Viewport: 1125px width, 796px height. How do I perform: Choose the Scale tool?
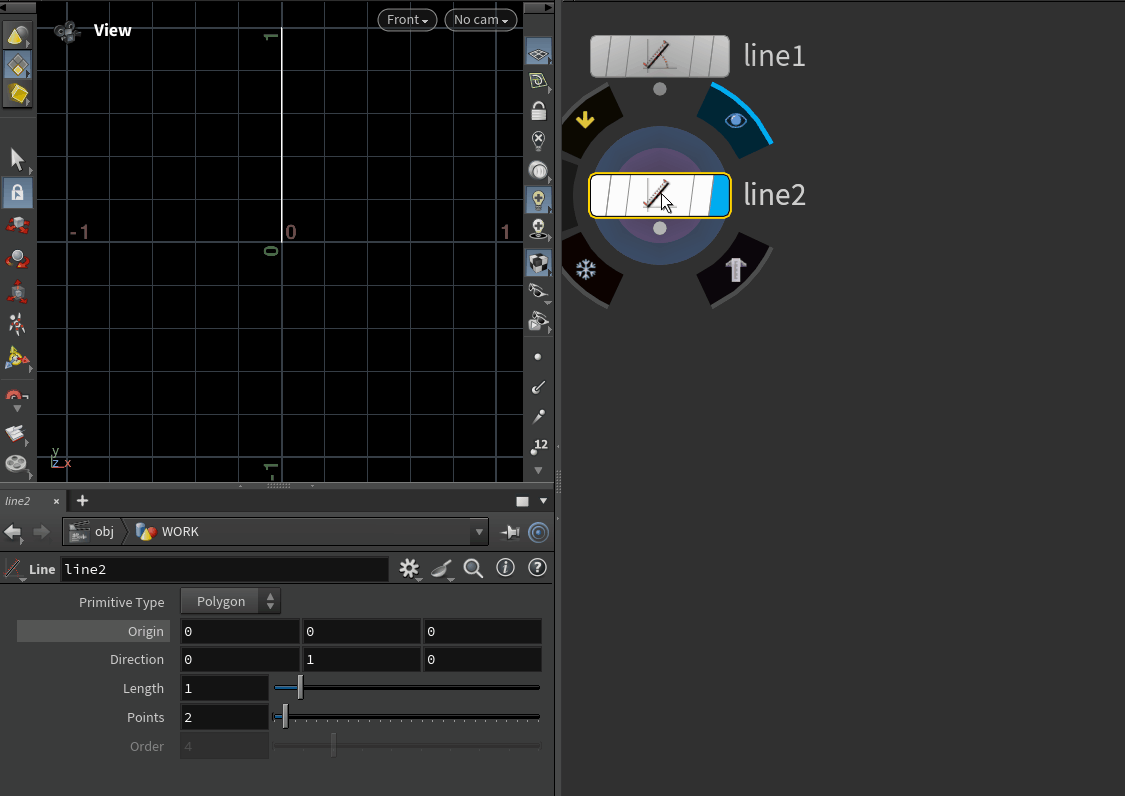coord(17,291)
